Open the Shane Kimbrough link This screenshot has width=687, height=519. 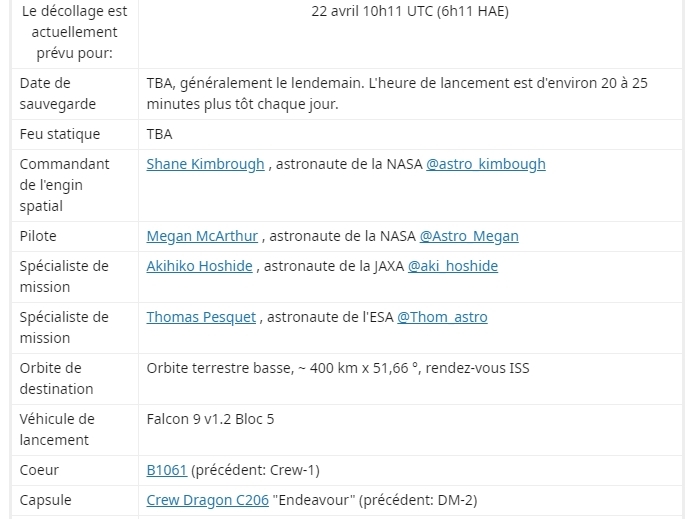point(205,164)
